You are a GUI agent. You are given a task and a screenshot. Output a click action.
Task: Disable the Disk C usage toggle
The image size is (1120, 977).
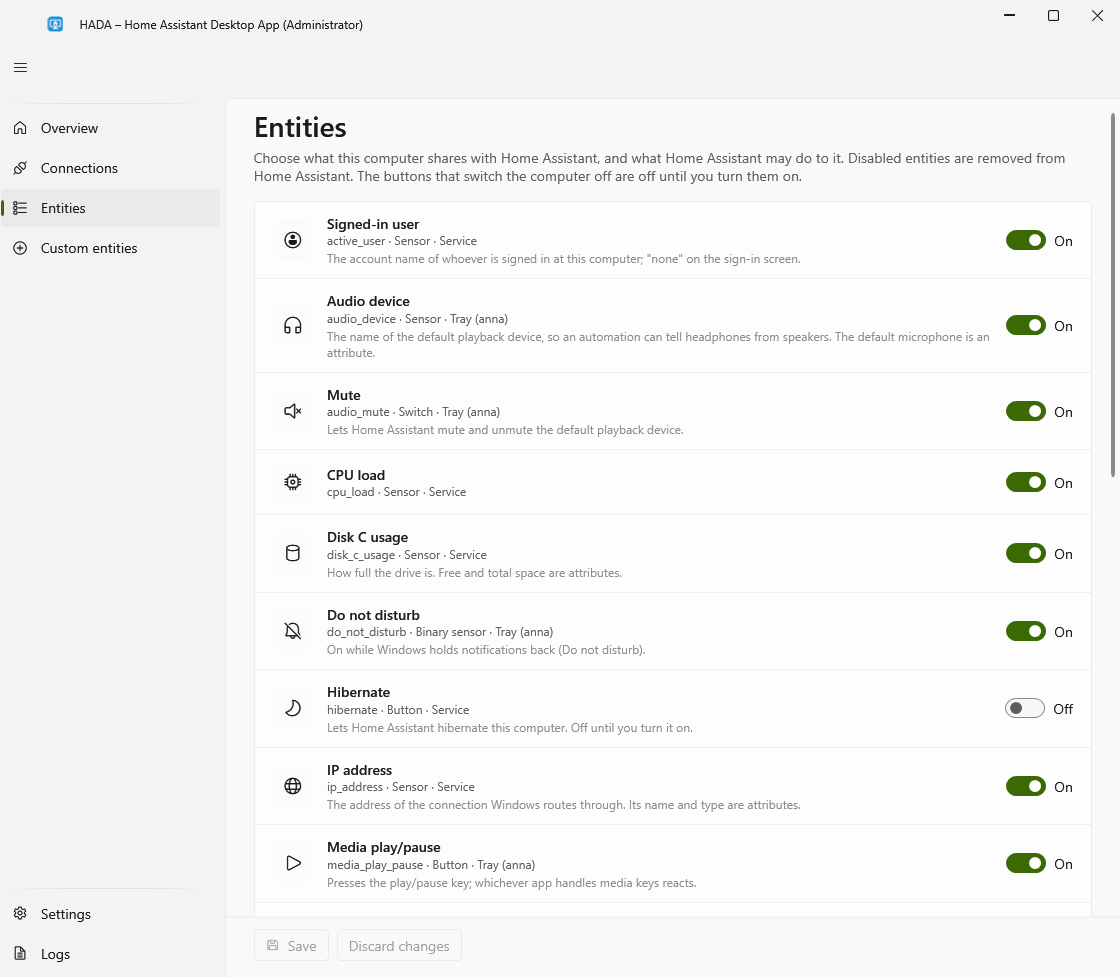[1026, 553]
